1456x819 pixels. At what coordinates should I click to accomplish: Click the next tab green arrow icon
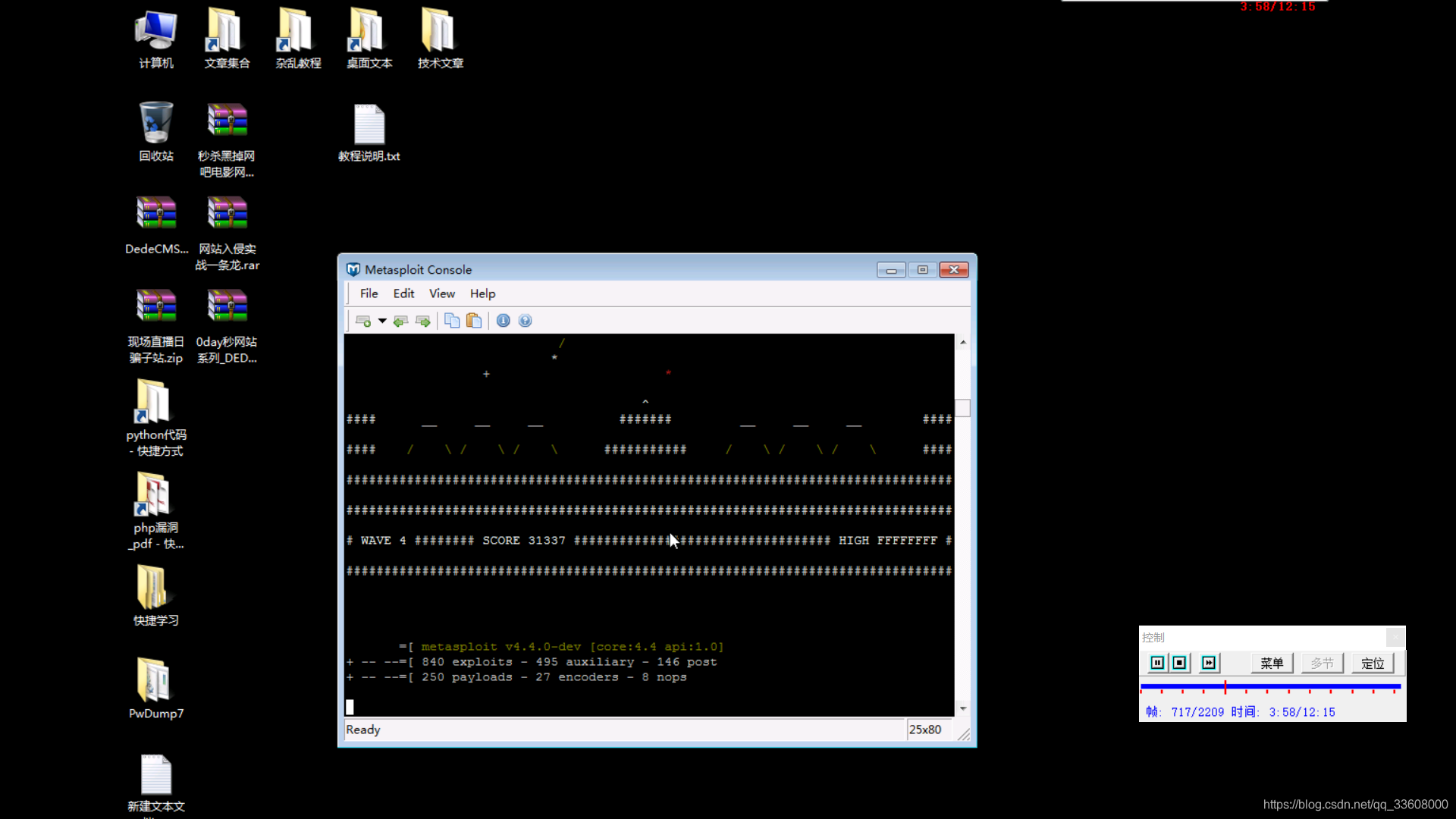click(423, 321)
